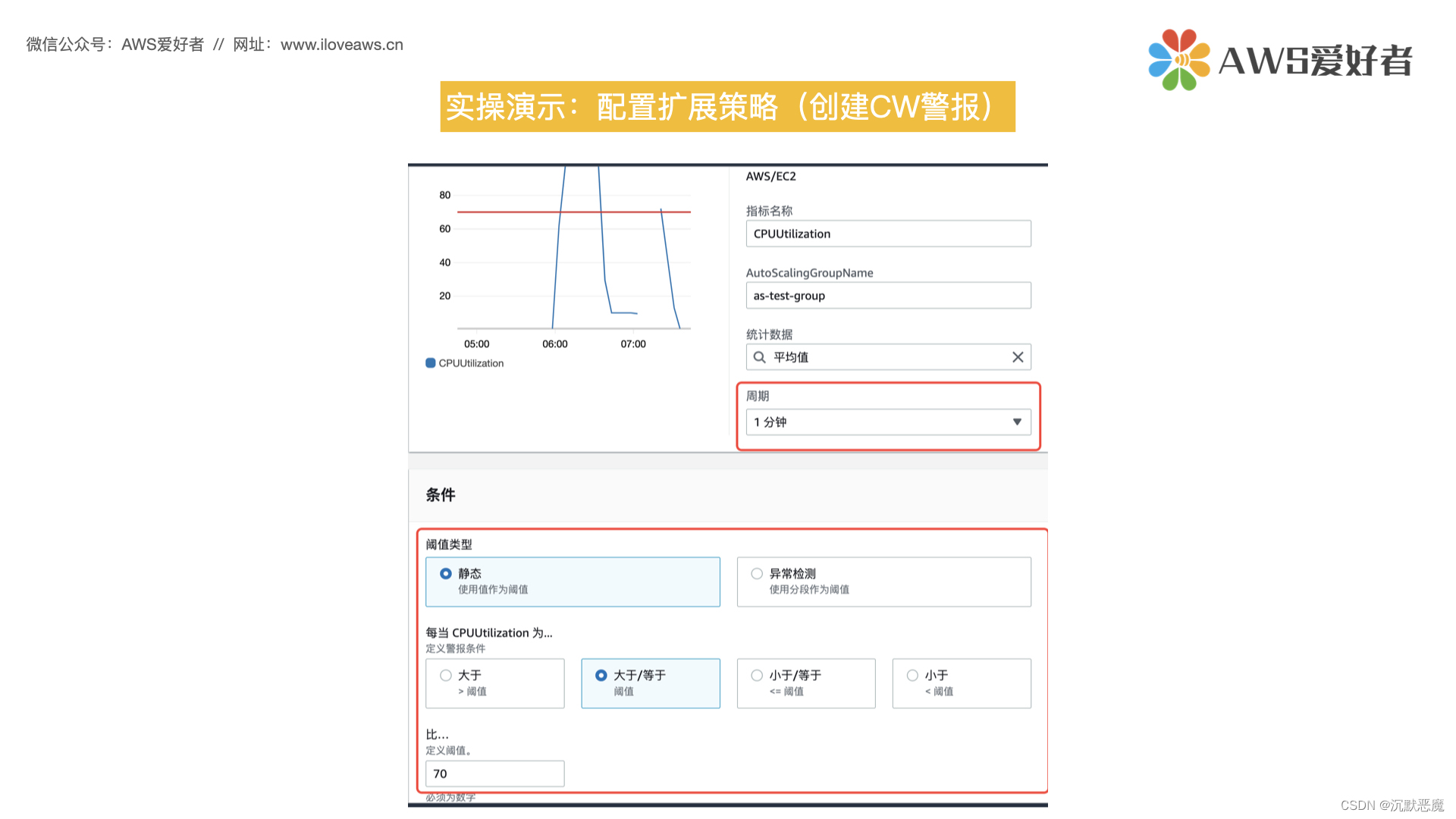Click the 实操演示 slide title banner
The width and height of the screenshot is (1456, 819).
click(x=728, y=107)
